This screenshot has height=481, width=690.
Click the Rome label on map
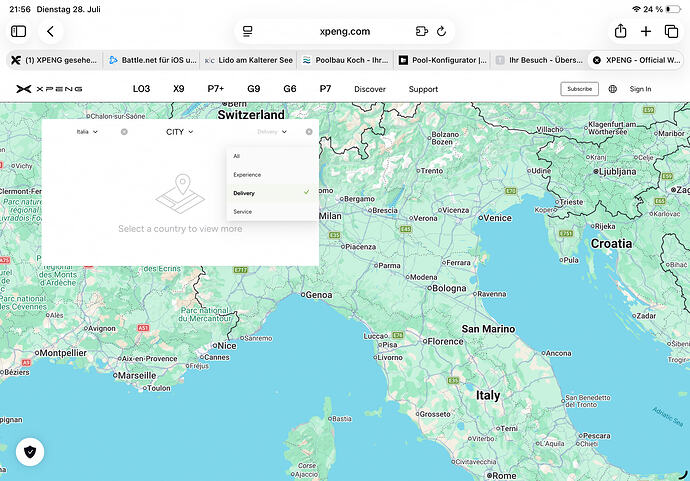click(504, 476)
